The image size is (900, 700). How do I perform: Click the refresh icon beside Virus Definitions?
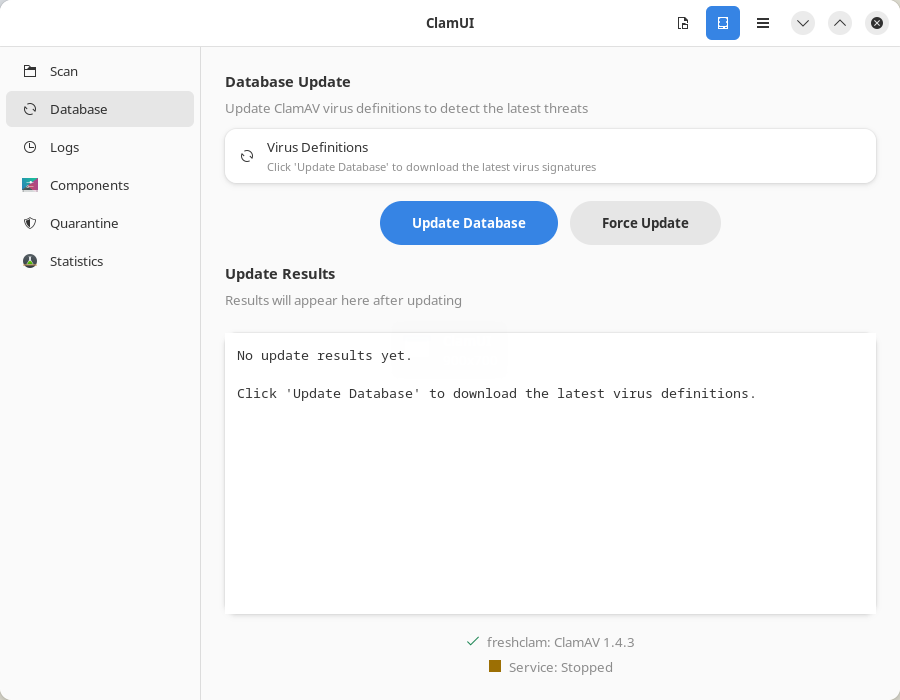[x=247, y=156]
